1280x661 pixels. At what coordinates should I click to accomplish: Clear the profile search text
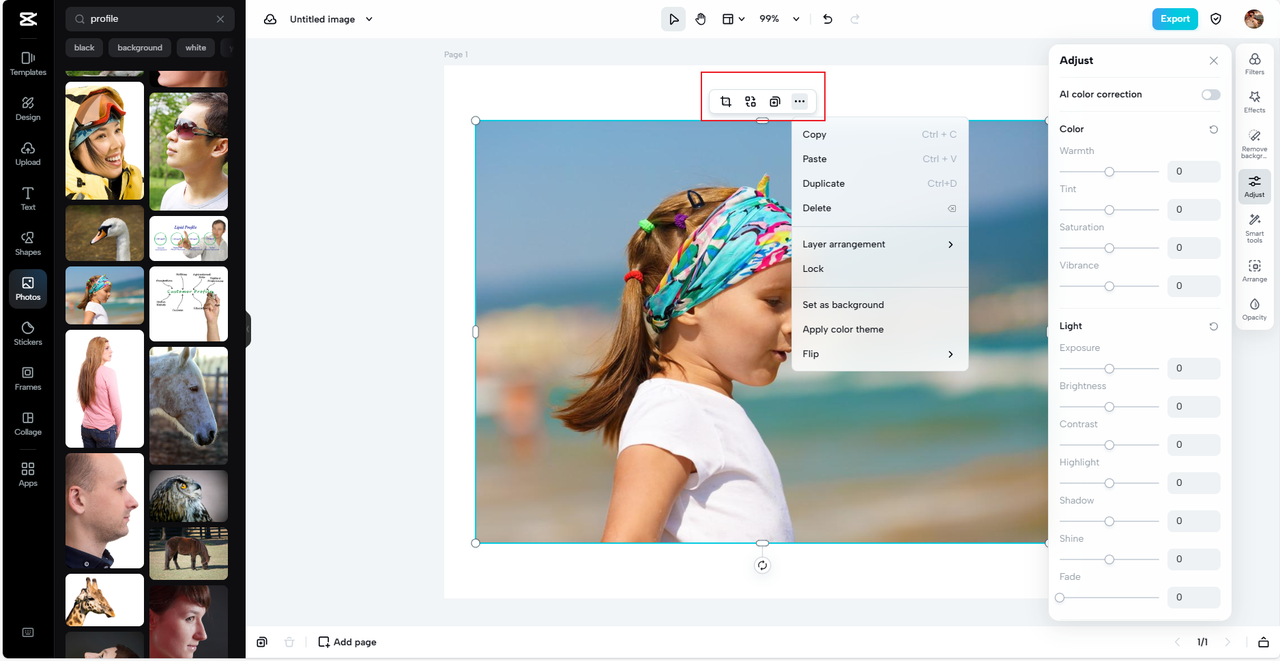[220, 19]
